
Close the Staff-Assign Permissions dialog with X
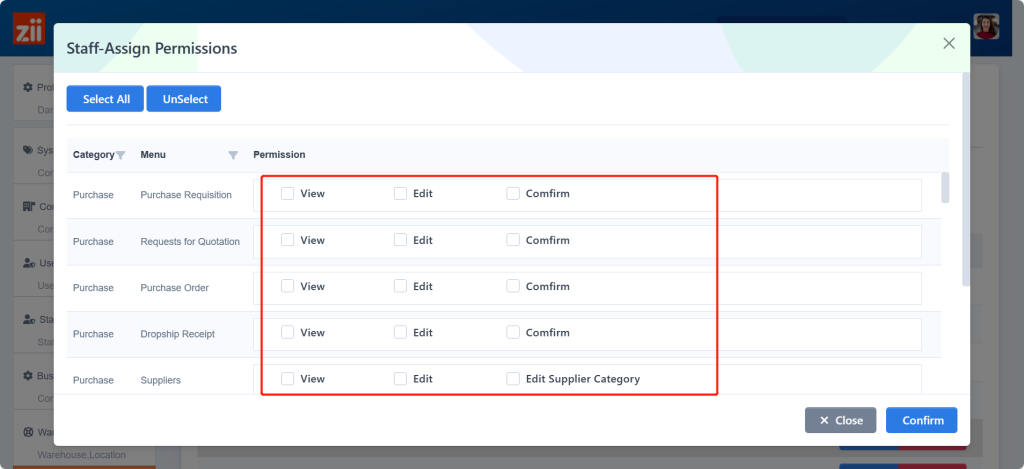click(949, 43)
